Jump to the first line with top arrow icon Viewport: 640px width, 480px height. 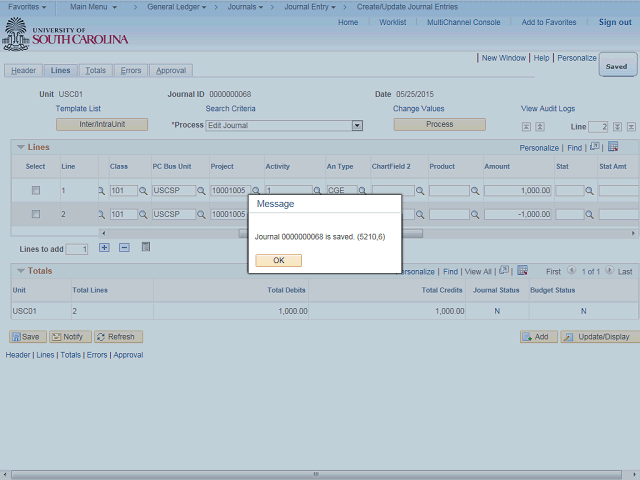click(x=526, y=127)
